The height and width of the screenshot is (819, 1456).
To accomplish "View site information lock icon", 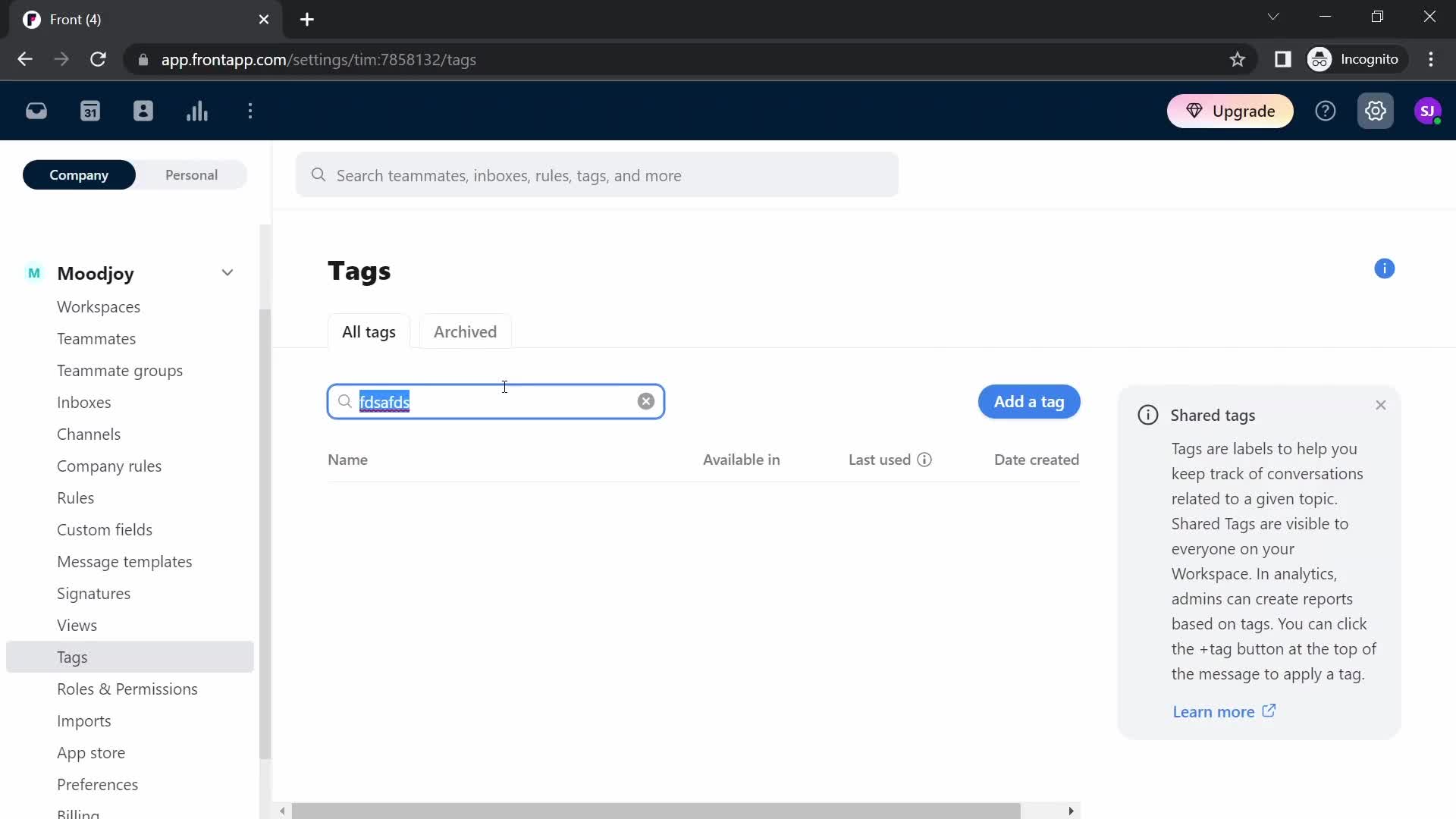I will pyautogui.click(x=143, y=59).
